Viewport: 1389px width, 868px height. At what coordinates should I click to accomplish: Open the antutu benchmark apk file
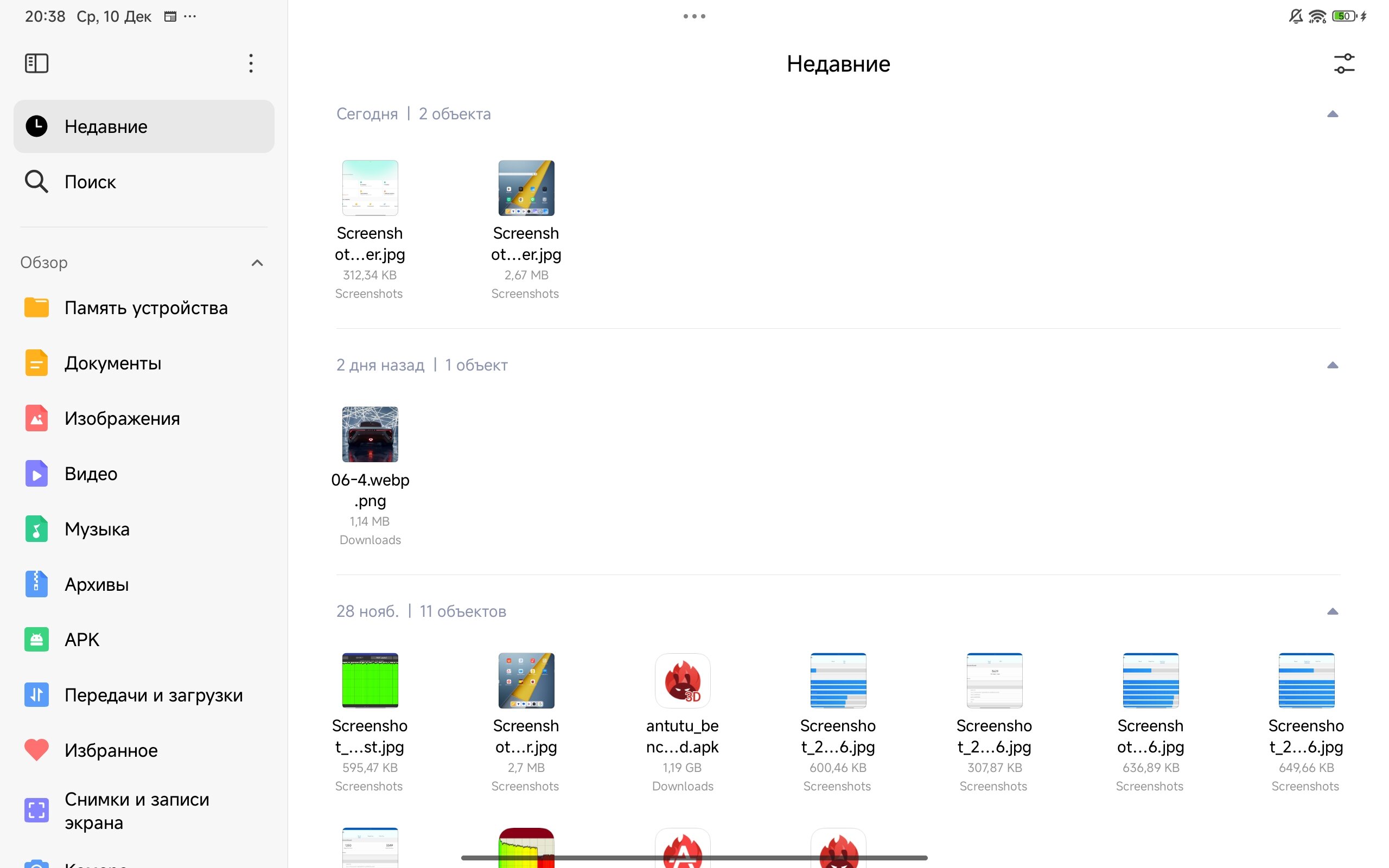[682, 681]
